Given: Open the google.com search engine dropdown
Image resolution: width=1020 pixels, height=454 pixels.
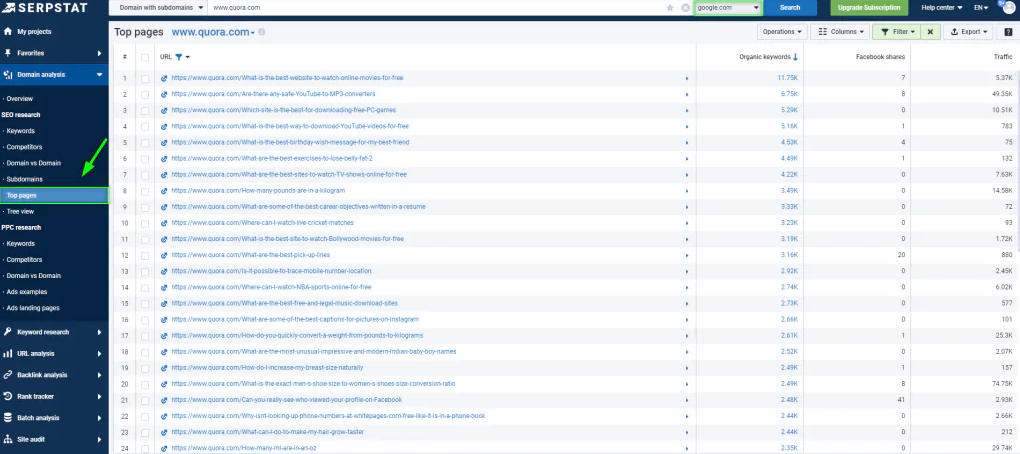Looking at the screenshot, I should 727,8.
